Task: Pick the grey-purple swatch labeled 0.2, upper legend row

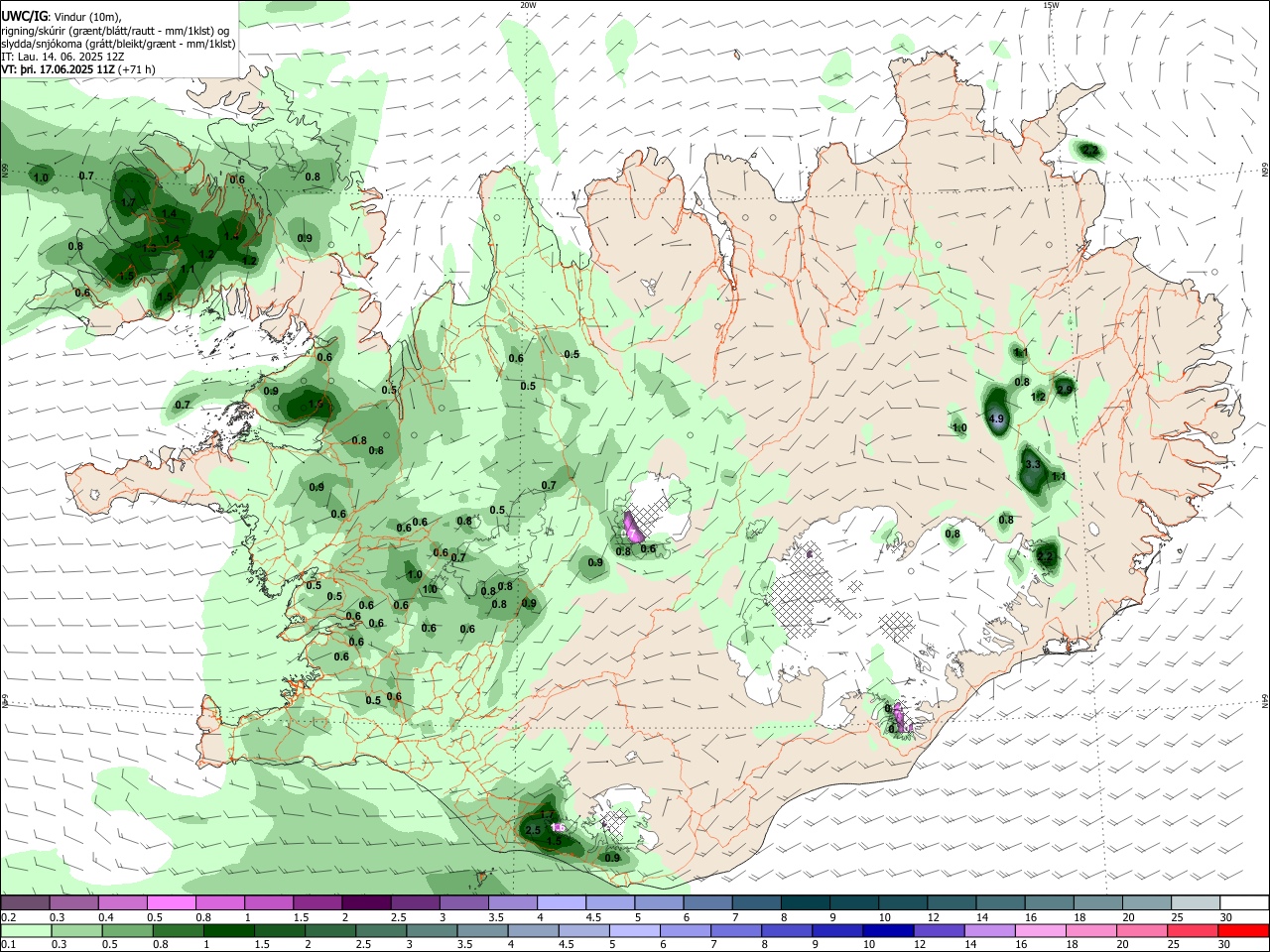Action: [x=25, y=903]
